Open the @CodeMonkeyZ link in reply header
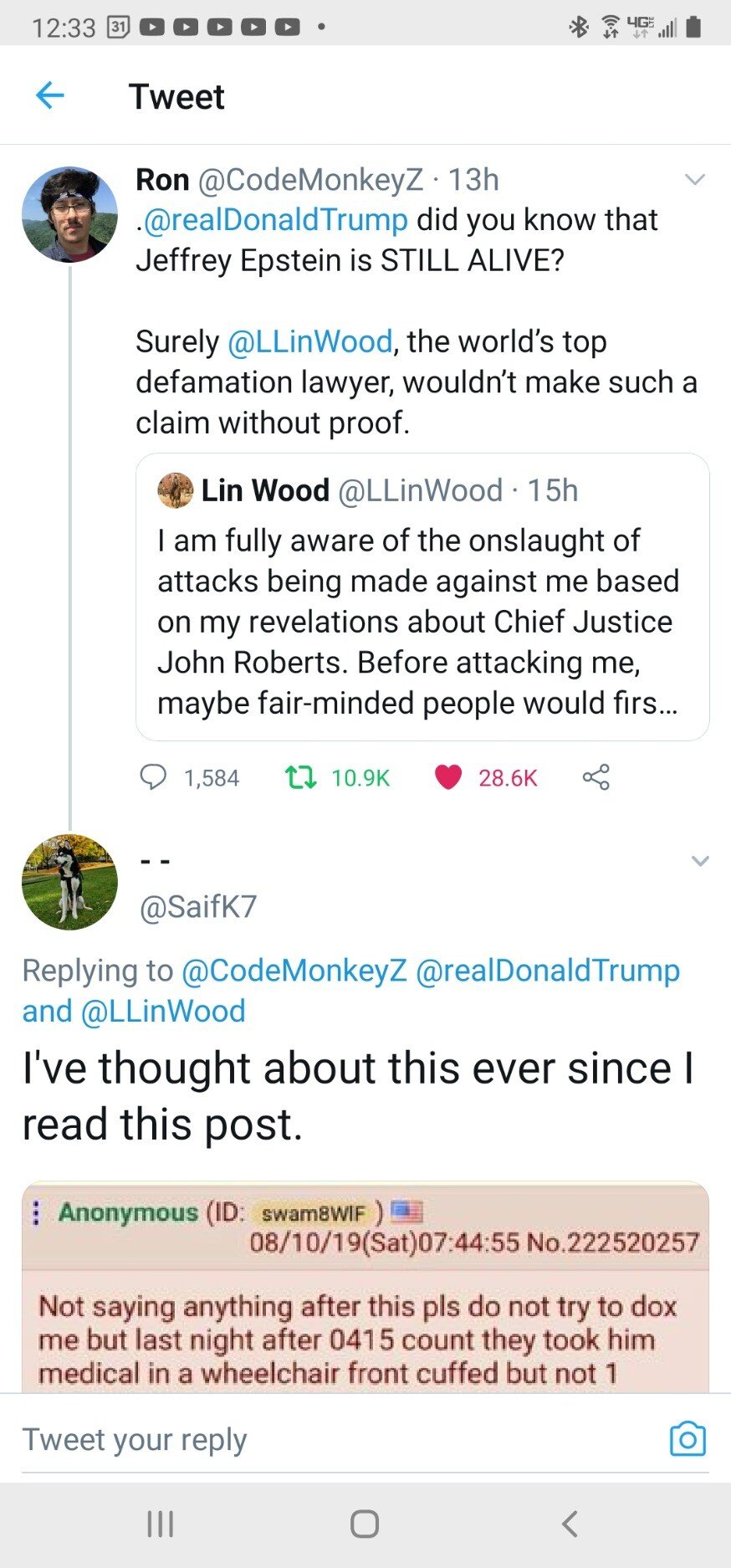731x1568 pixels. point(294,971)
